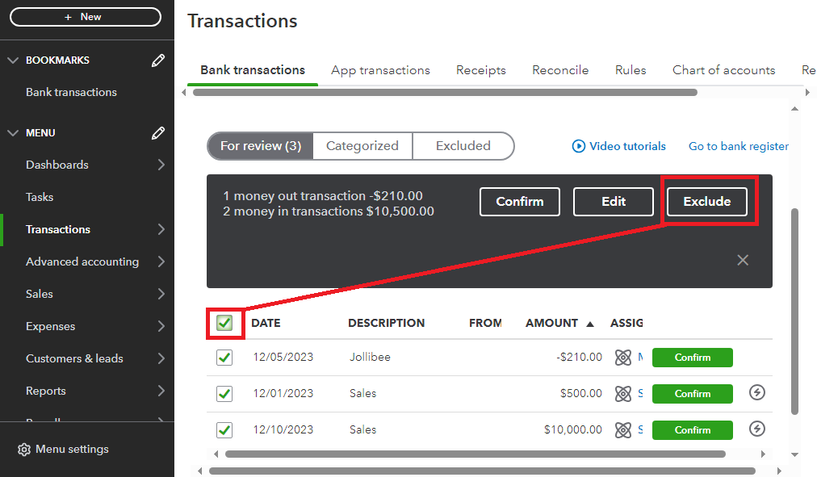Expand the Sales submenu arrow
Image resolution: width=817 pixels, height=477 pixels.
click(x=162, y=294)
